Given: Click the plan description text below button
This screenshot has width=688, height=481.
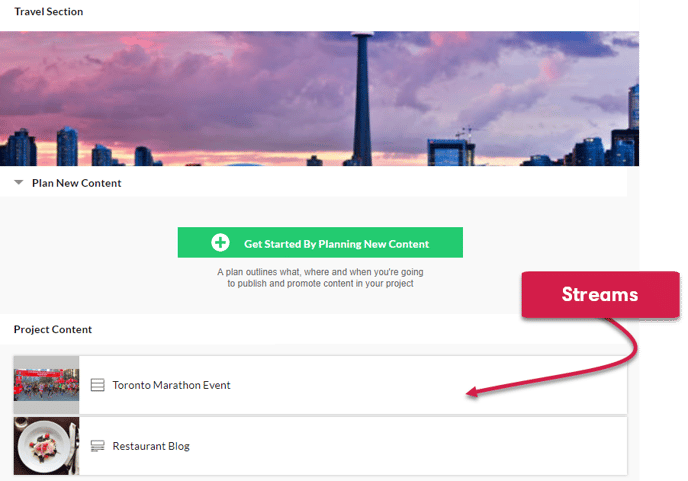Looking at the screenshot, I should click(x=320, y=277).
